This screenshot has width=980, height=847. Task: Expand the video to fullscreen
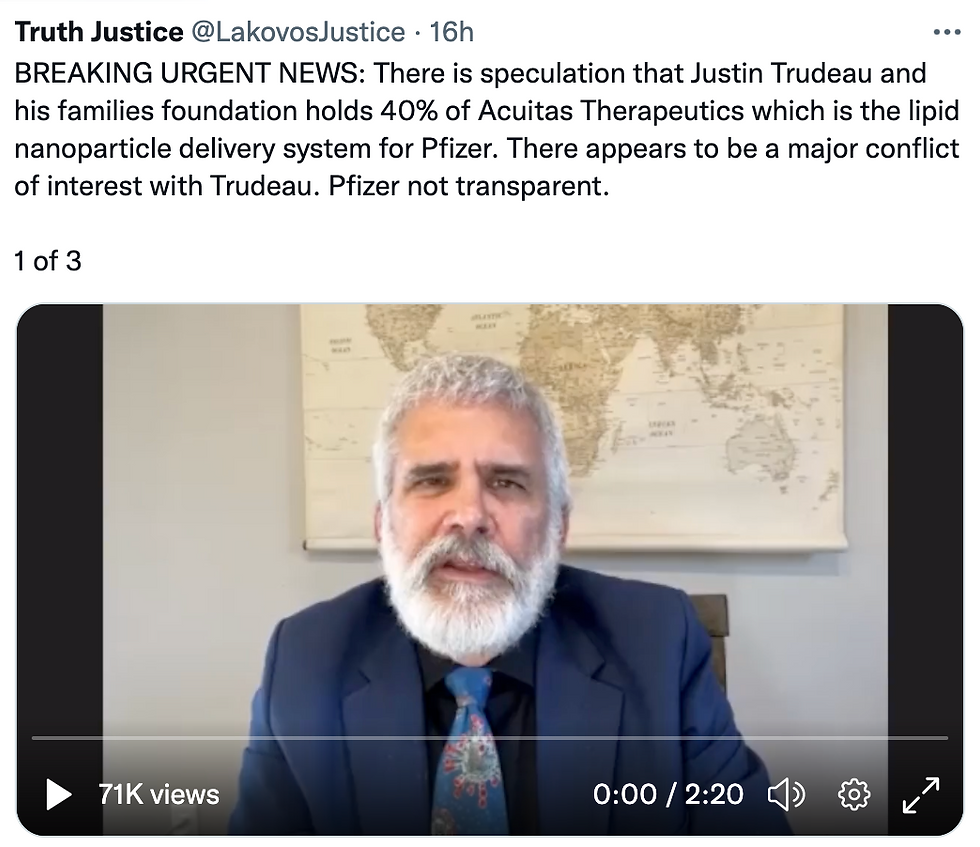pos(921,794)
